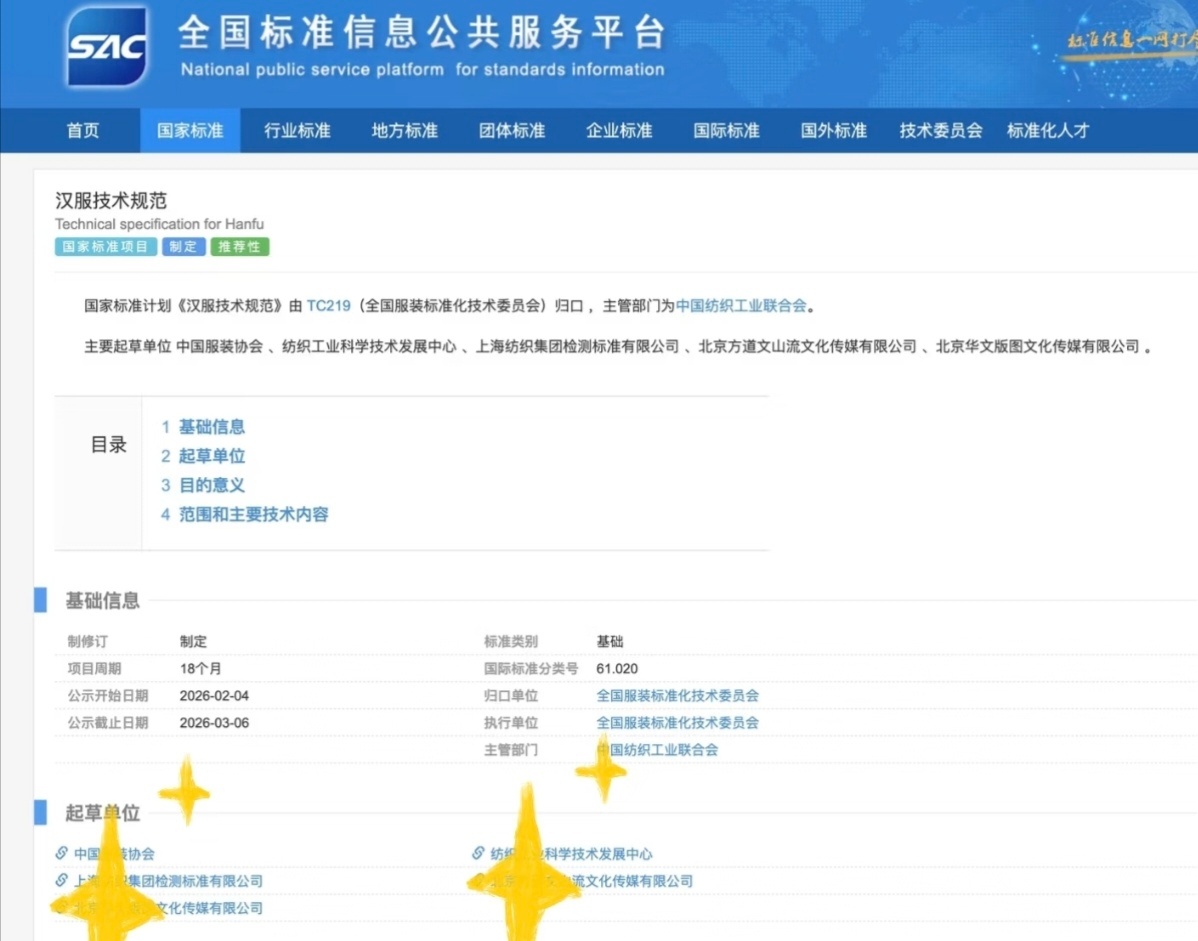Select the 制修订 value 制定

pyautogui.click(x=193, y=642)
